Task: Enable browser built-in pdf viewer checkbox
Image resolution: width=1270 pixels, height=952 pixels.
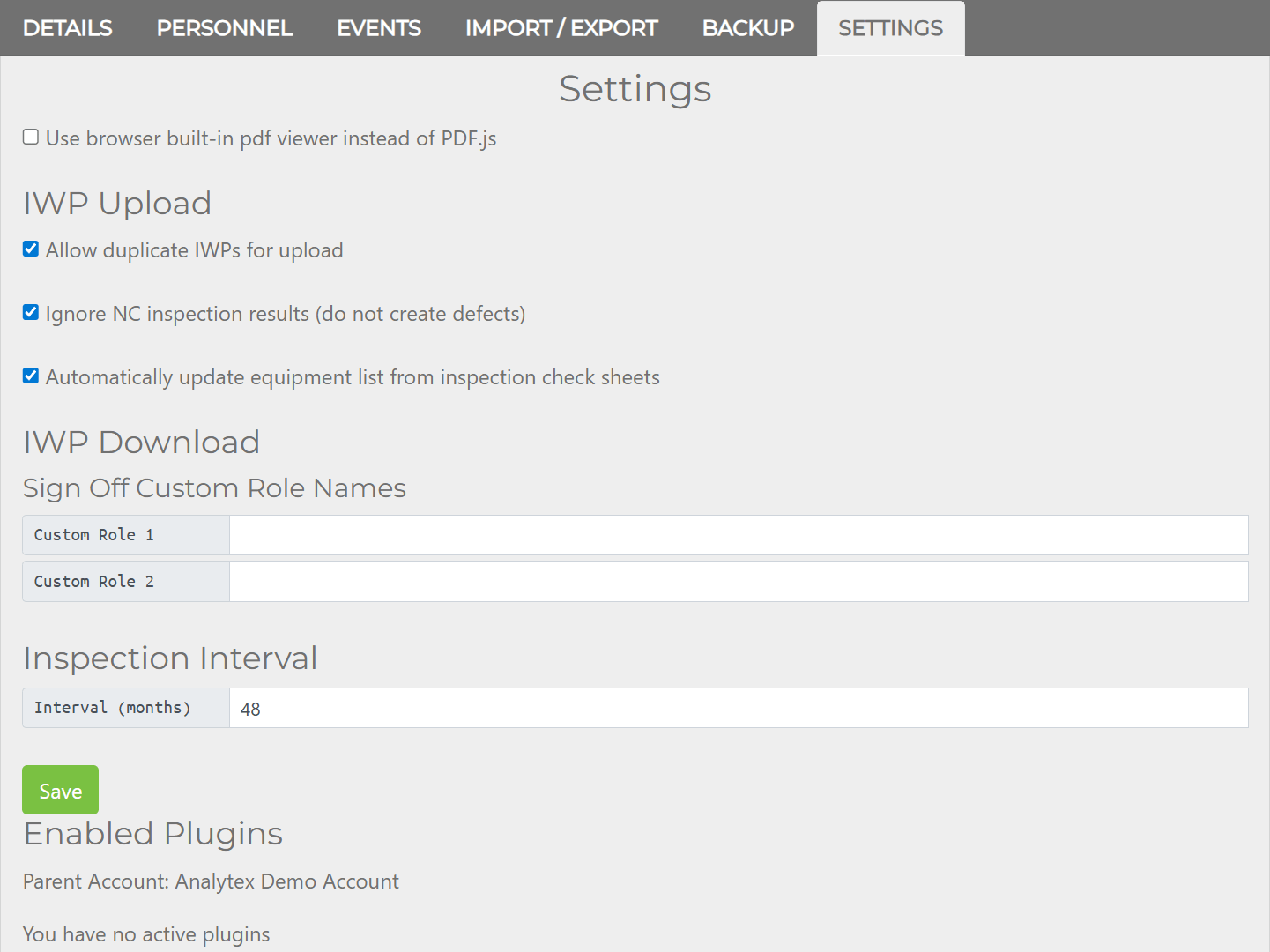Action: click(31, 137)
